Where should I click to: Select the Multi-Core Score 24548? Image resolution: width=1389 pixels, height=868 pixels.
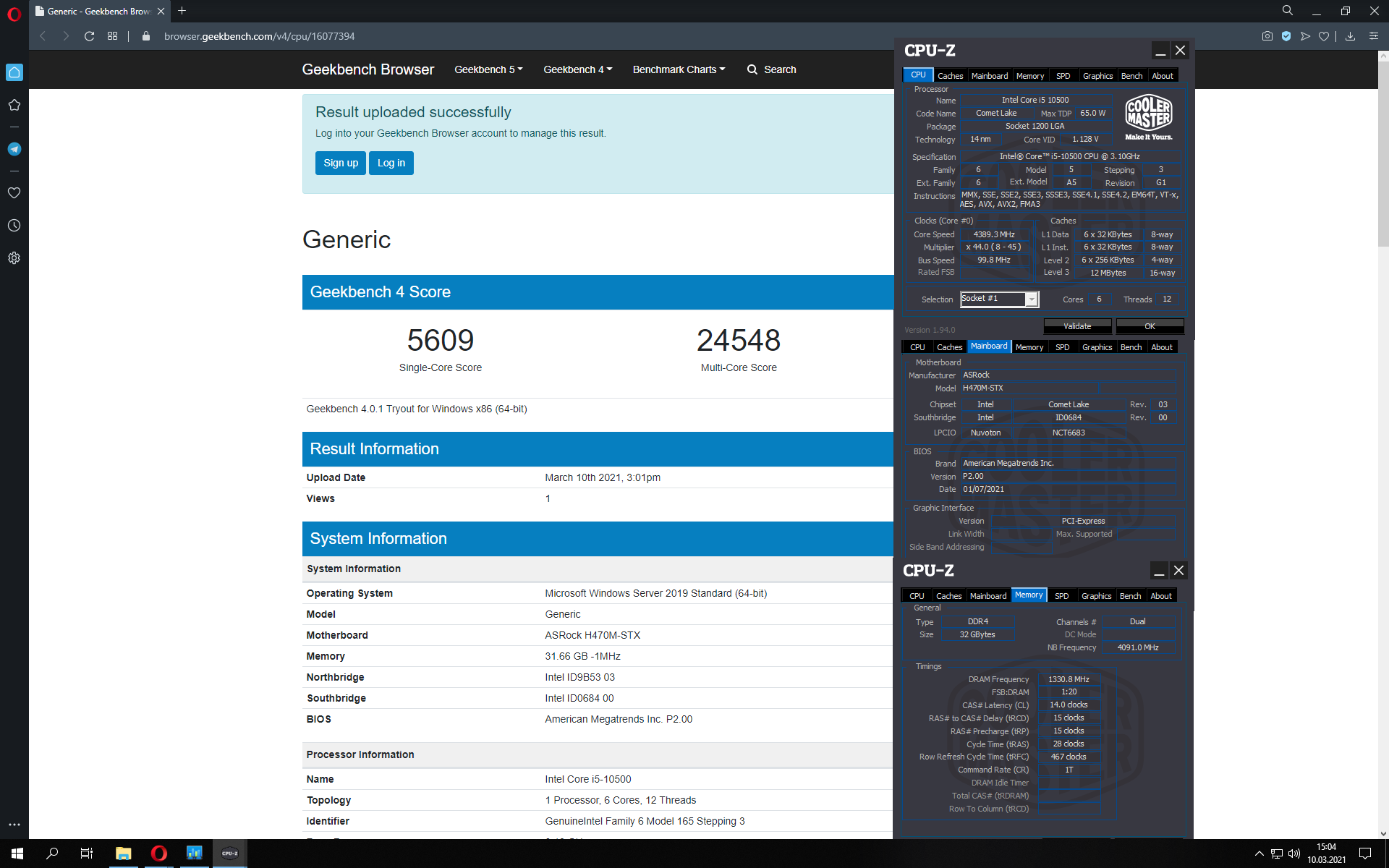coord(739,340)
